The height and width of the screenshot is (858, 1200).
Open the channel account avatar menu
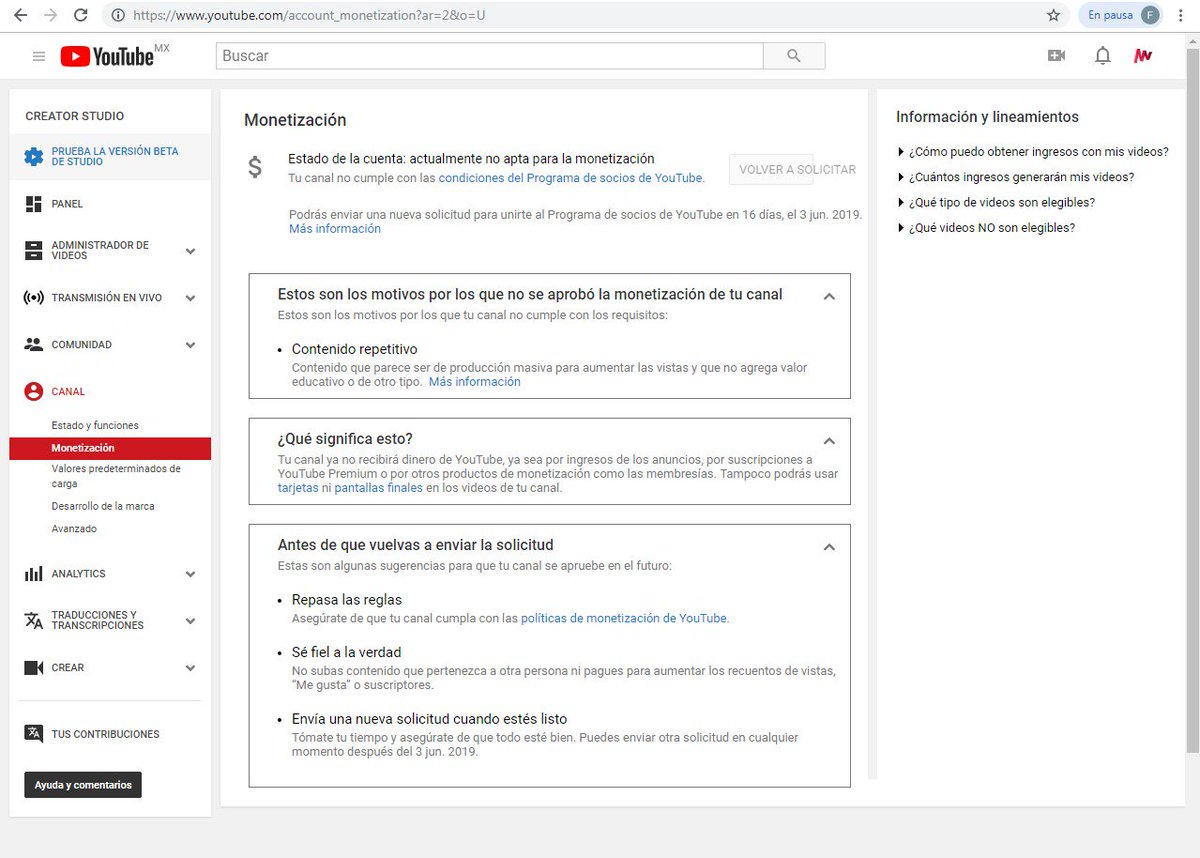point(1143,56)
